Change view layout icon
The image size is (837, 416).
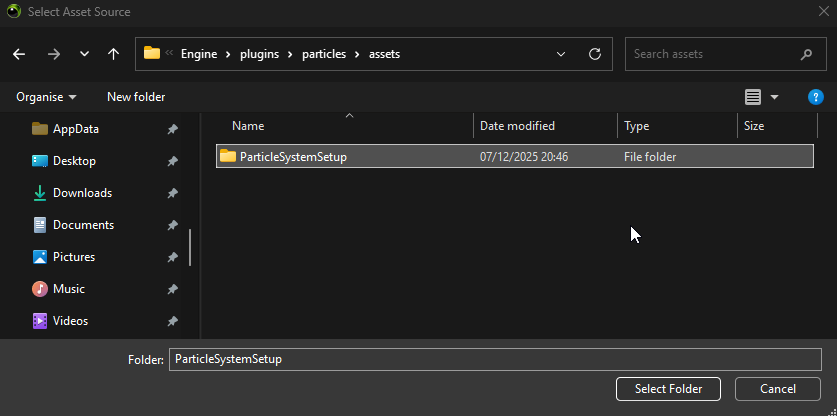pos(753,97)
